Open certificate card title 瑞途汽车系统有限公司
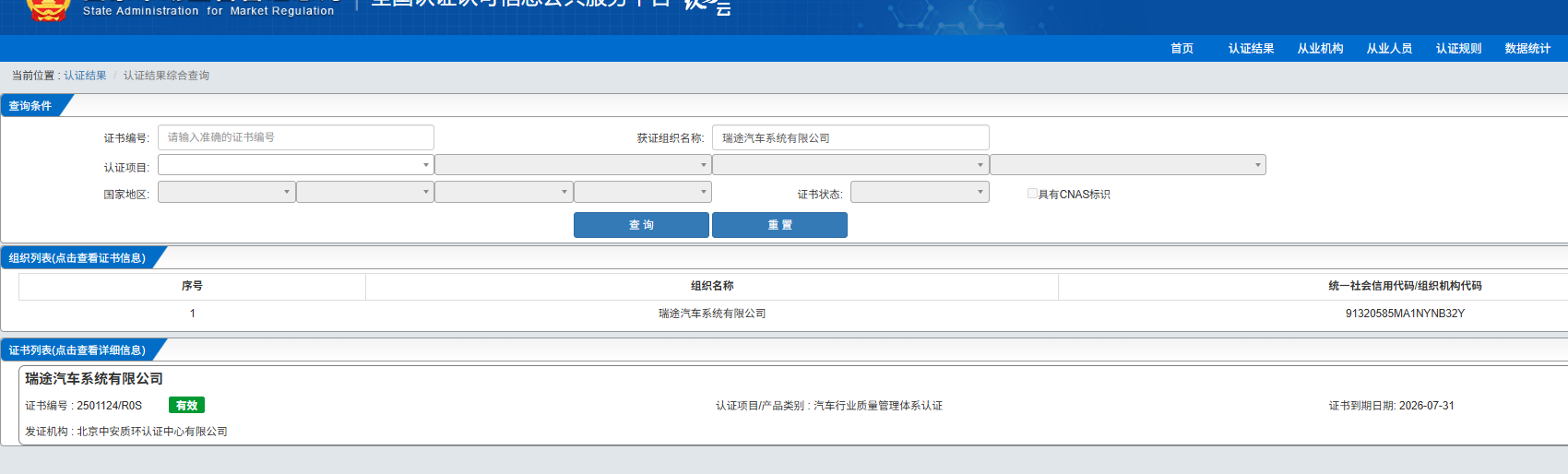The image size is (1568, 474). [x=94, y=379]
